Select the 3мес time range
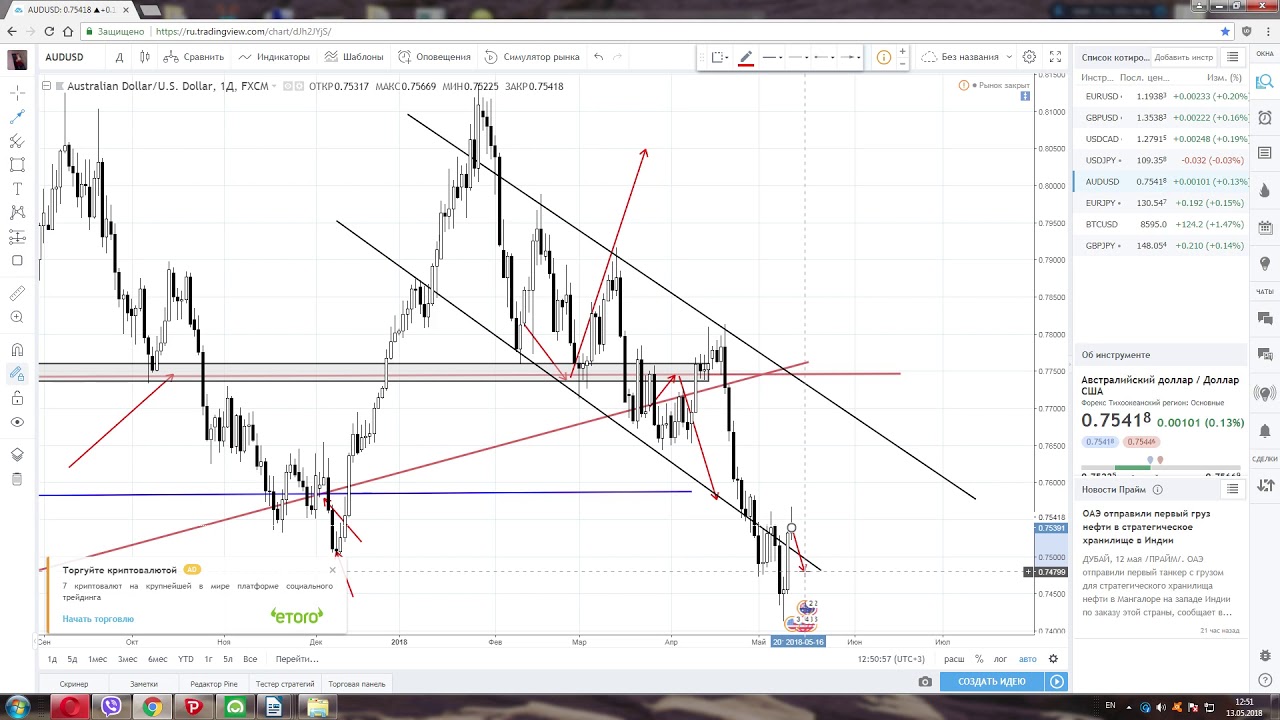Screen dimensions: 1280x720 pos(127,659)
